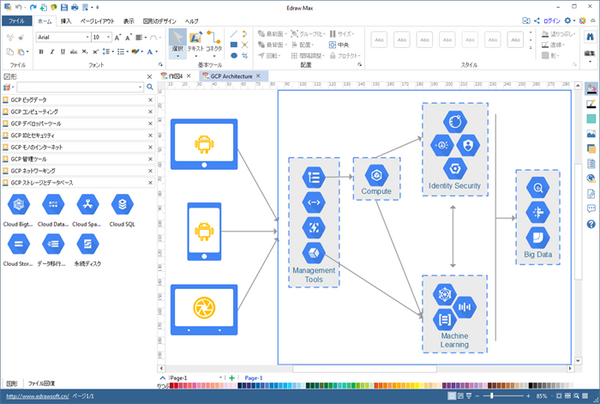Toggle italic formatting
Screen dimensions: 600x404
click(52, 52)
